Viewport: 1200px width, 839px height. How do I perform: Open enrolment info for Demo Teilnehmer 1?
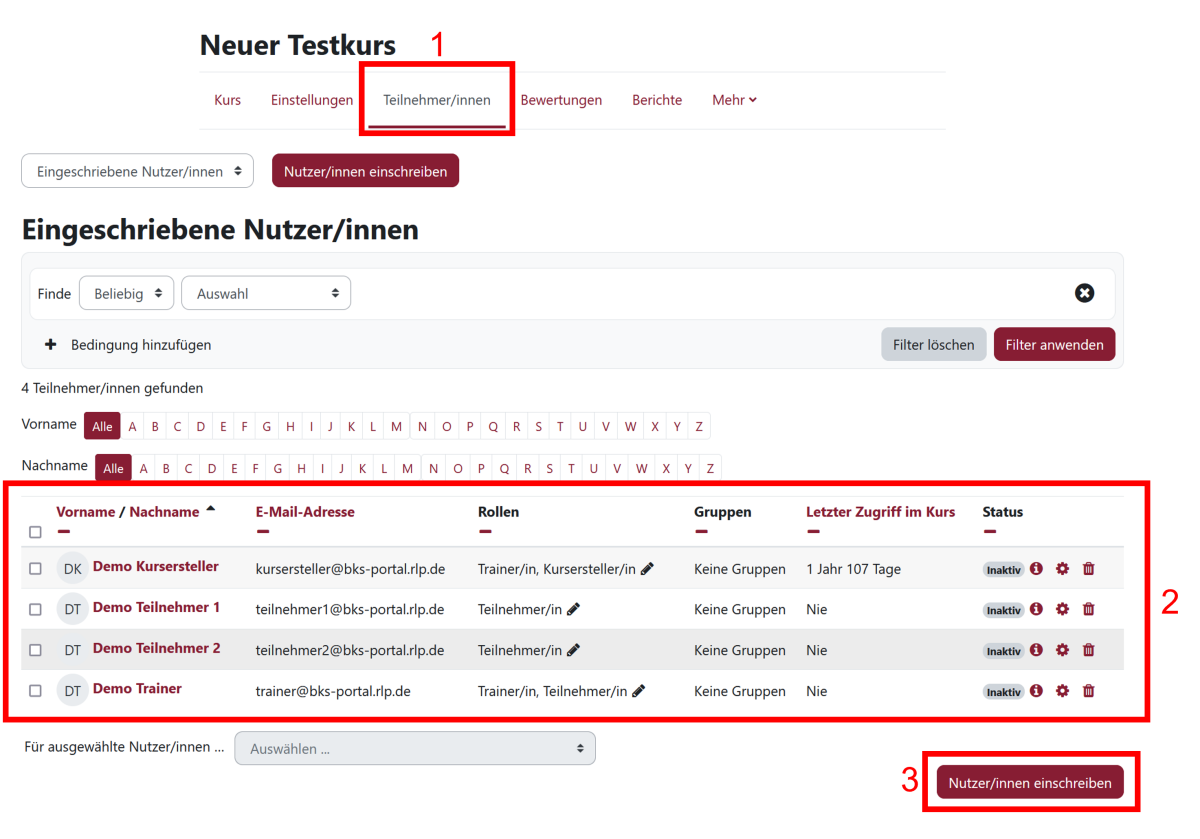pyautogui.click(x=1036, y=609)
